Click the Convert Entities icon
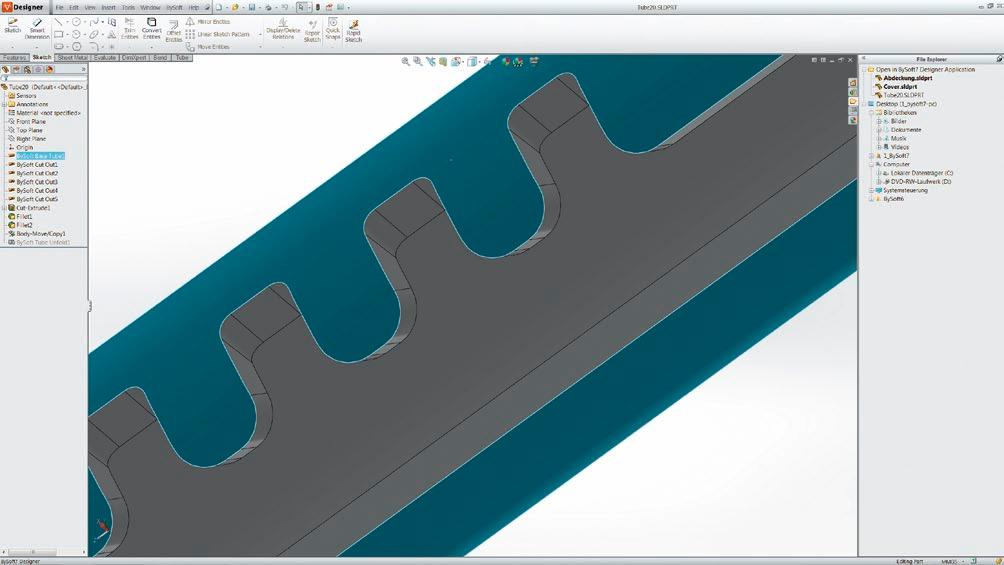 (x=152, y=29)
